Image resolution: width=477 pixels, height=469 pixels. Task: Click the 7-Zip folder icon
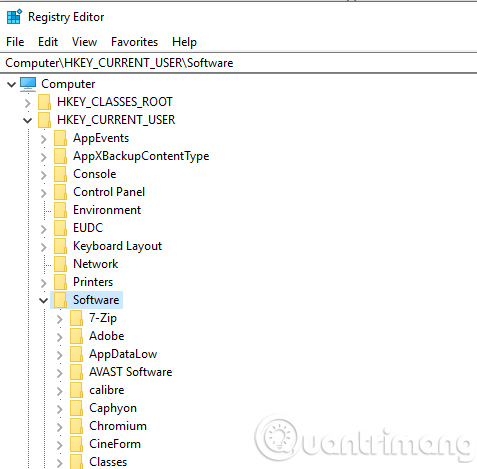coord(76,318)
